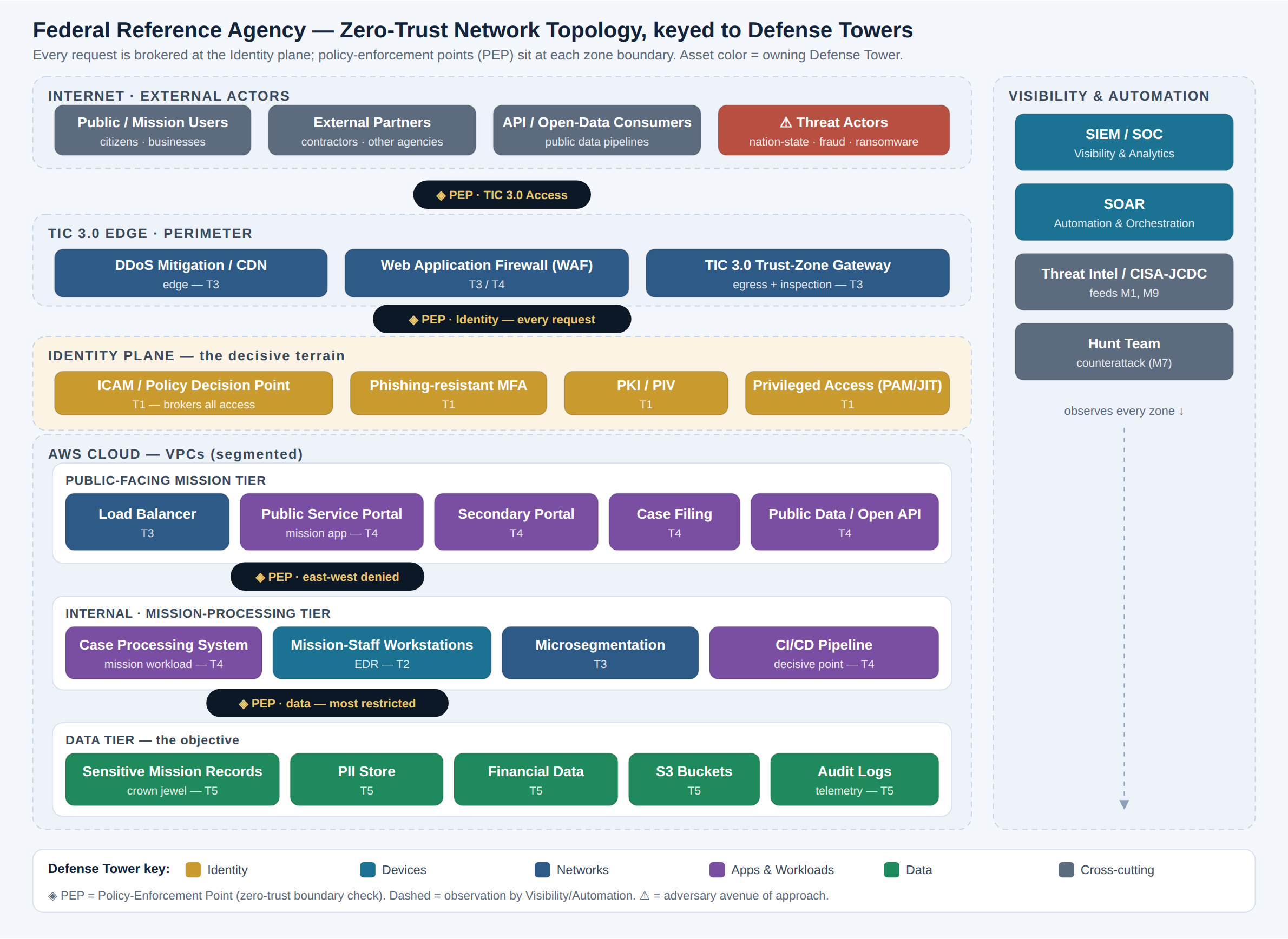Click the subtitle about policy-enforcement points
The height and width of the screenshot is (939, 1288).
pos(468,55)
